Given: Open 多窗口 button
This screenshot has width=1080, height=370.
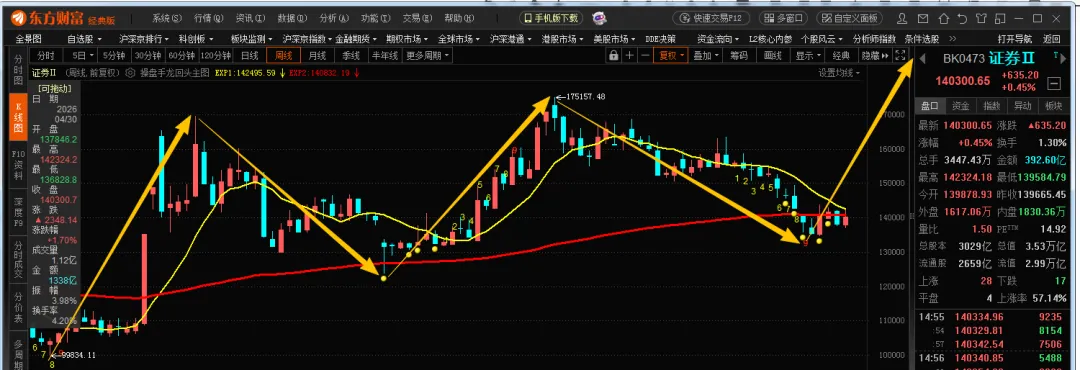Looking at the screenshot, I should point(784,18).
